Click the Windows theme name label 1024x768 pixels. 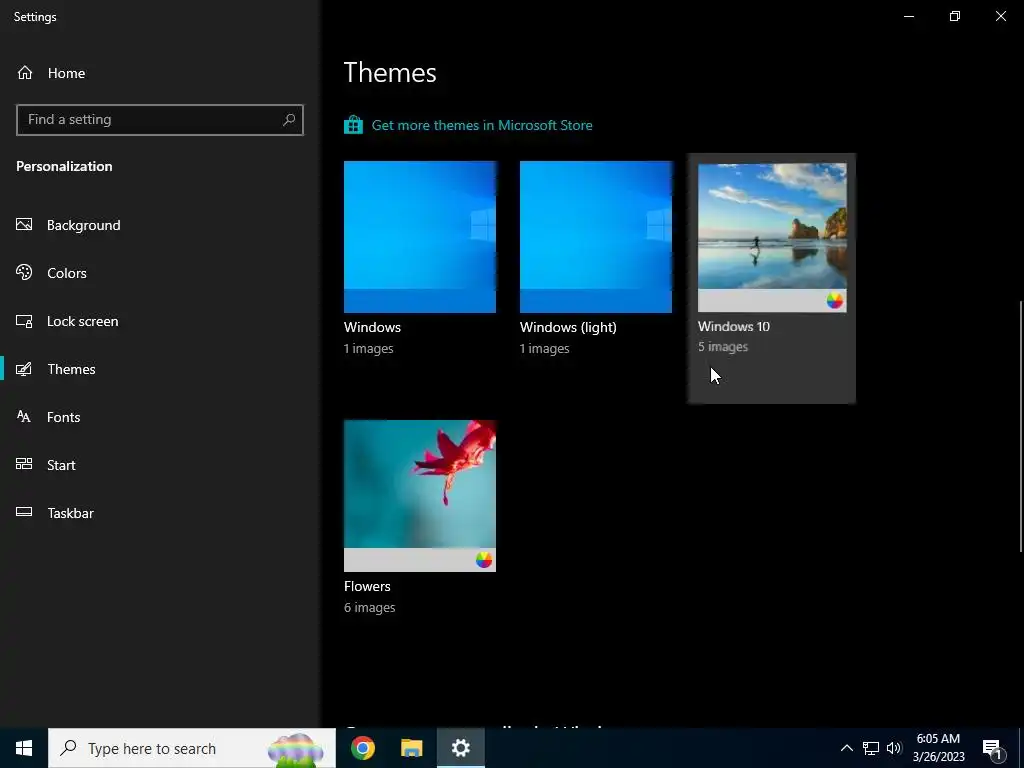coord(372,327)
